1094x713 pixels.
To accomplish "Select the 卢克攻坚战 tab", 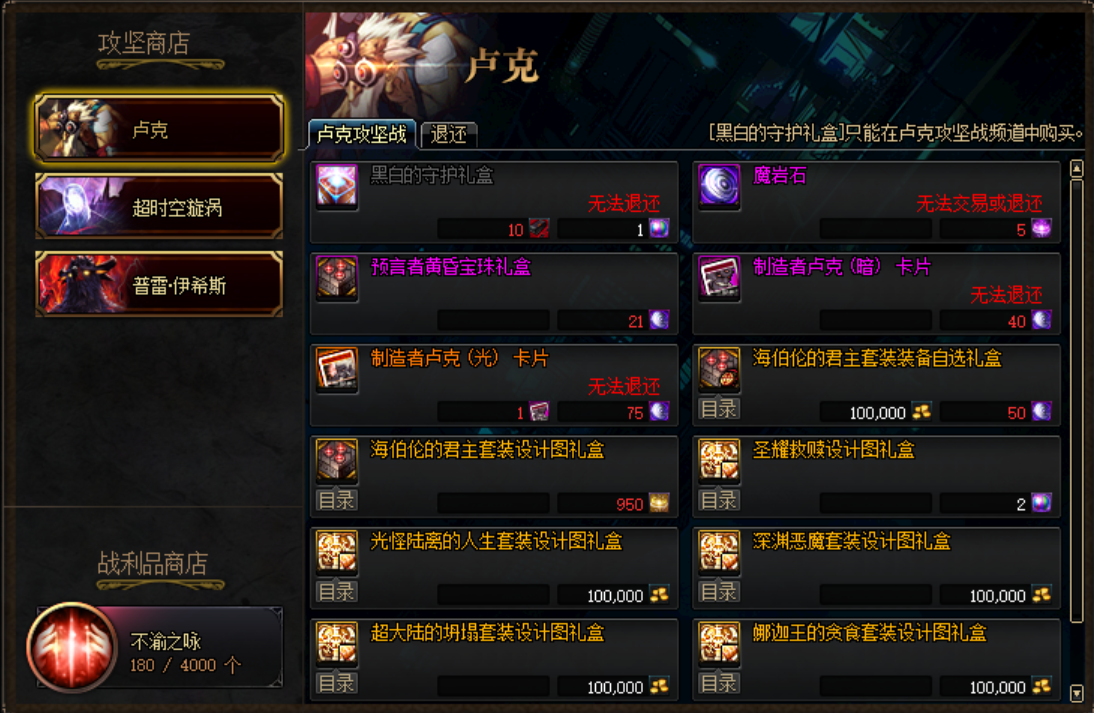I will (x=361, y=134).
